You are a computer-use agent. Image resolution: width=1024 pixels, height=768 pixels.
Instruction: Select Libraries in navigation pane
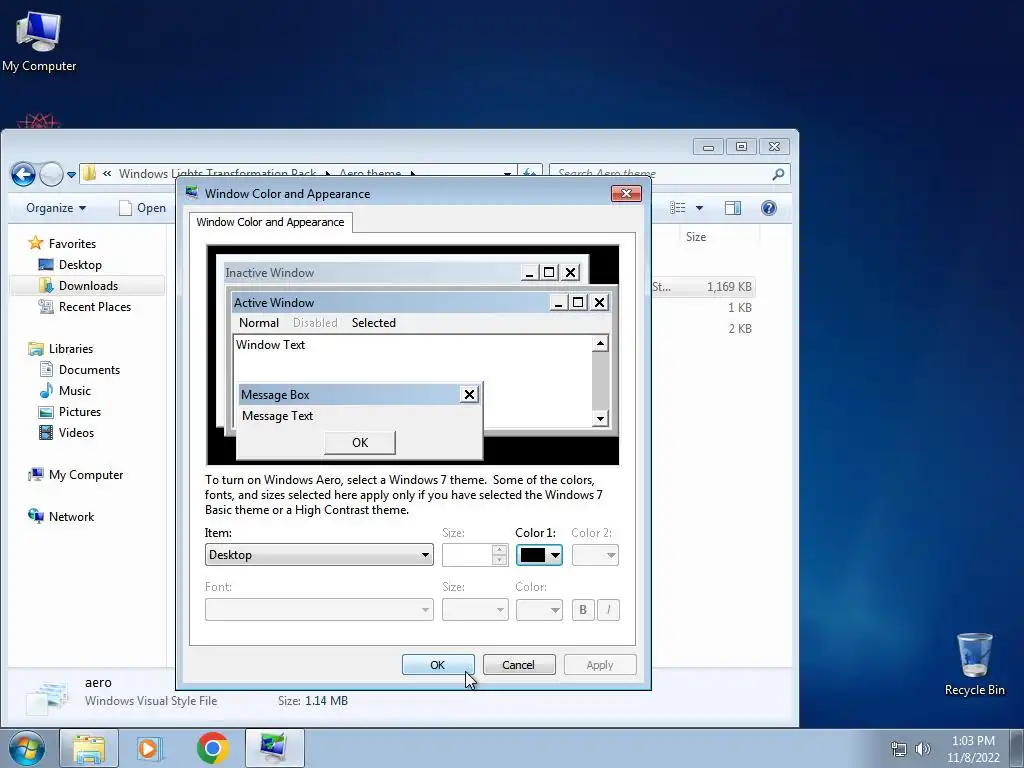71,348
